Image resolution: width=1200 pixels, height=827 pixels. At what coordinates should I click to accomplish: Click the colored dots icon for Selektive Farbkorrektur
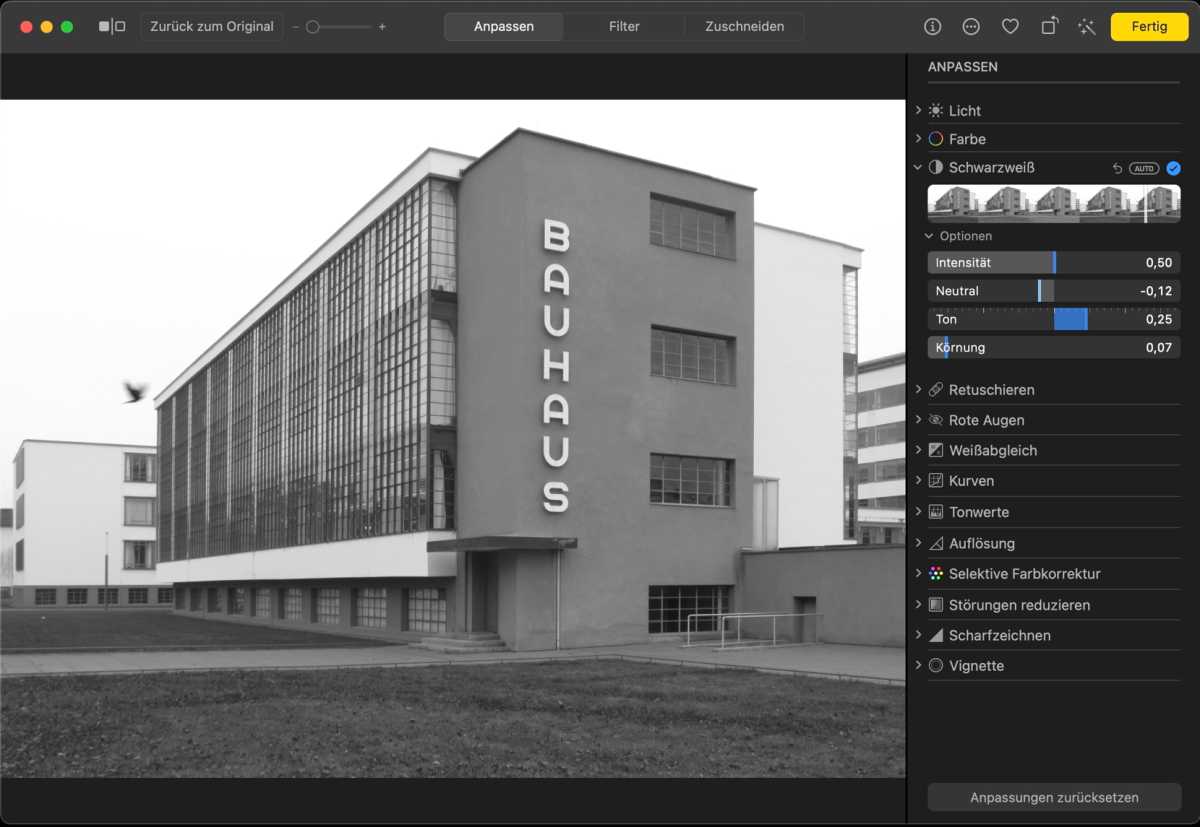(x=936, y=574)
